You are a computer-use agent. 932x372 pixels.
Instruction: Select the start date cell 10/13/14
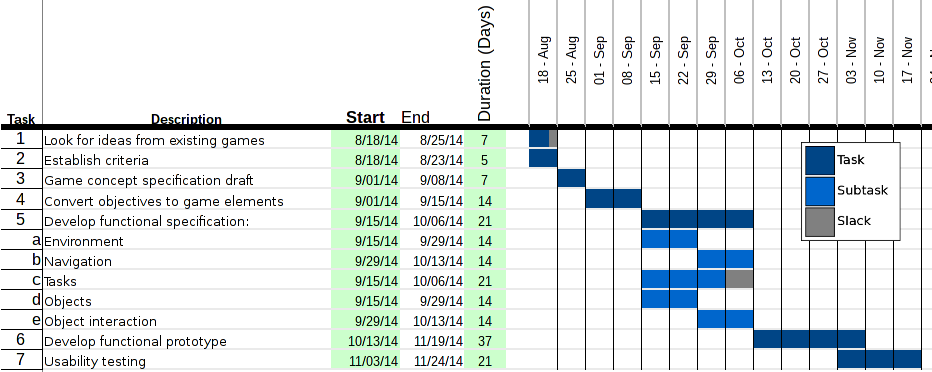pos(366,341)
